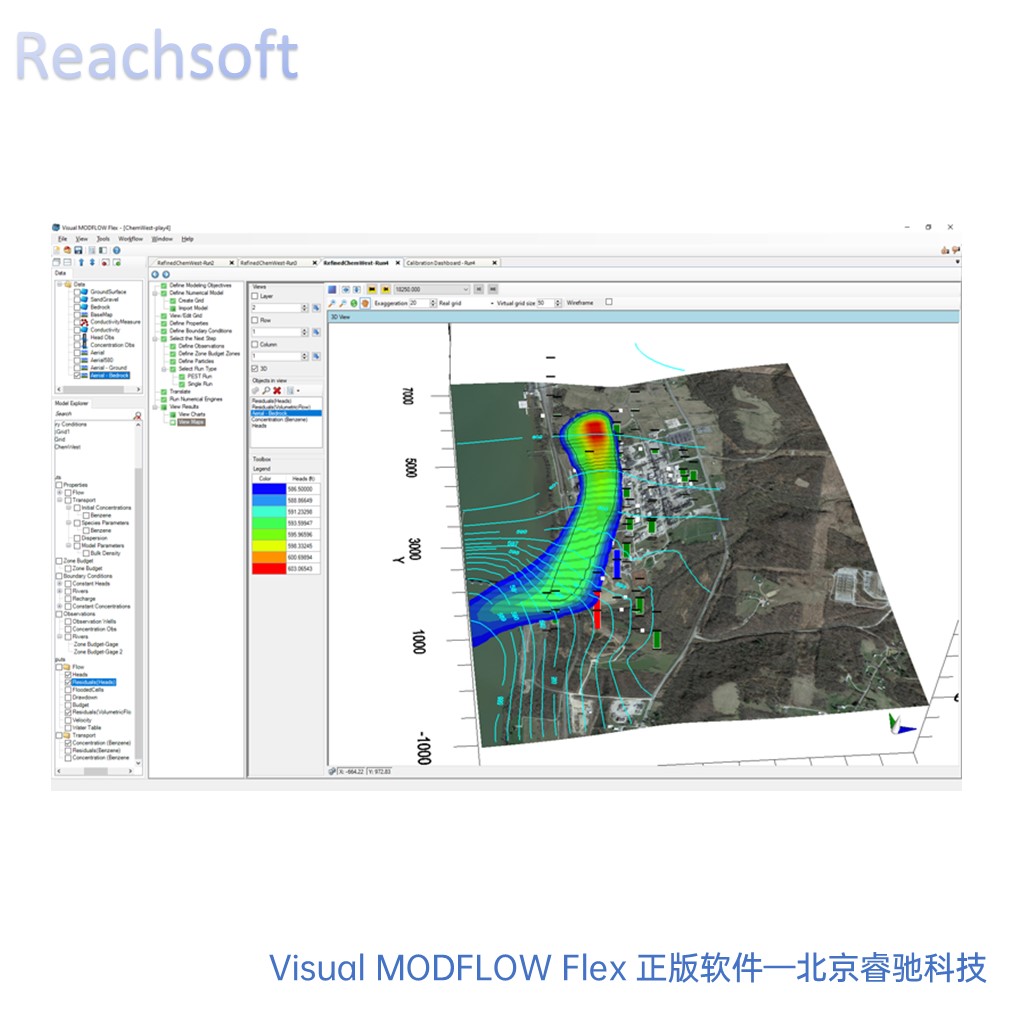Screen dimensions: 1013x1013
Task: Increase the Virtual grid size stepper
Action: (x=558, y=301)
